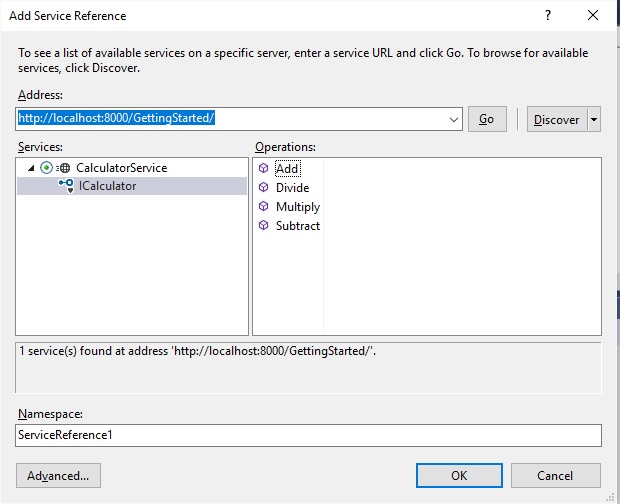
Task: Click the green circle icon beside CalculatorService
Action: tap(47, 168)
